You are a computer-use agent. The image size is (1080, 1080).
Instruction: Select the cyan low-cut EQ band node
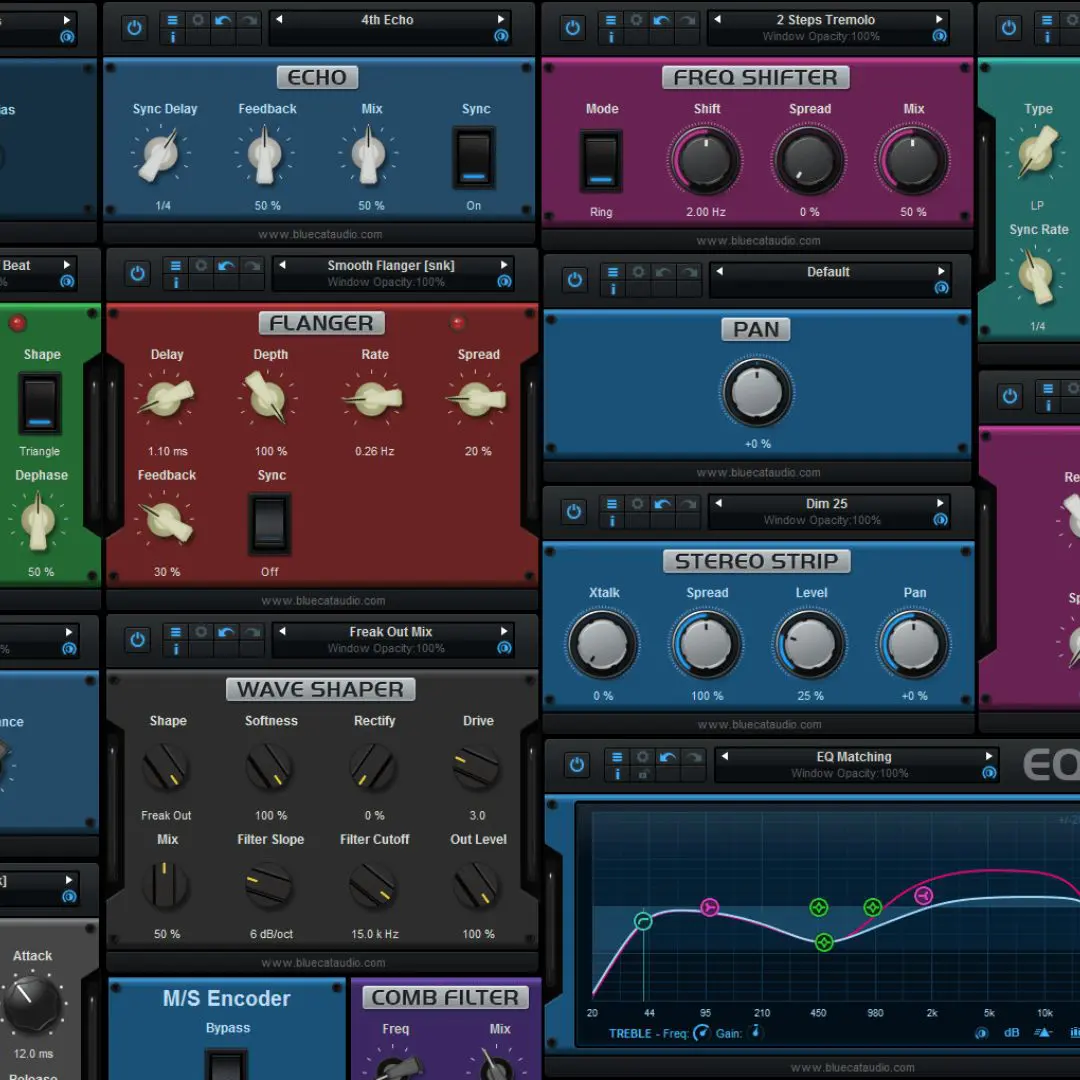[x=643, y=921]
